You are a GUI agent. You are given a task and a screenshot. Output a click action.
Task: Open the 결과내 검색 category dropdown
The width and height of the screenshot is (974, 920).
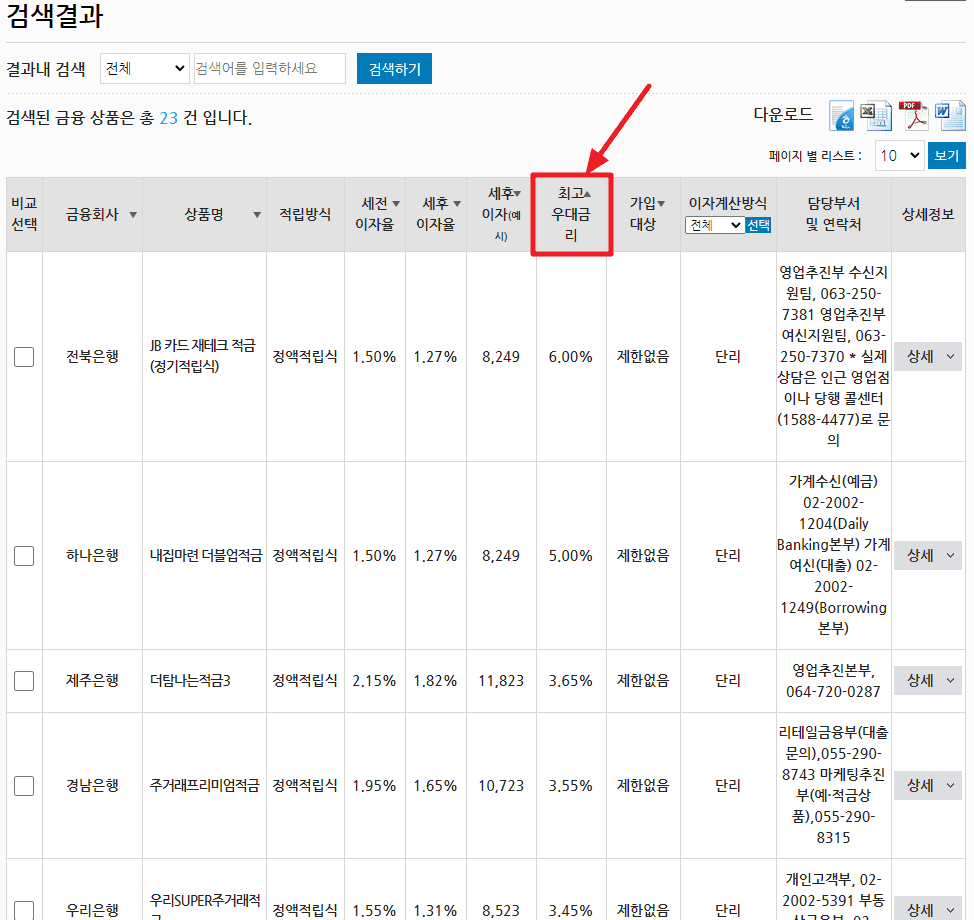pos(144,68)
